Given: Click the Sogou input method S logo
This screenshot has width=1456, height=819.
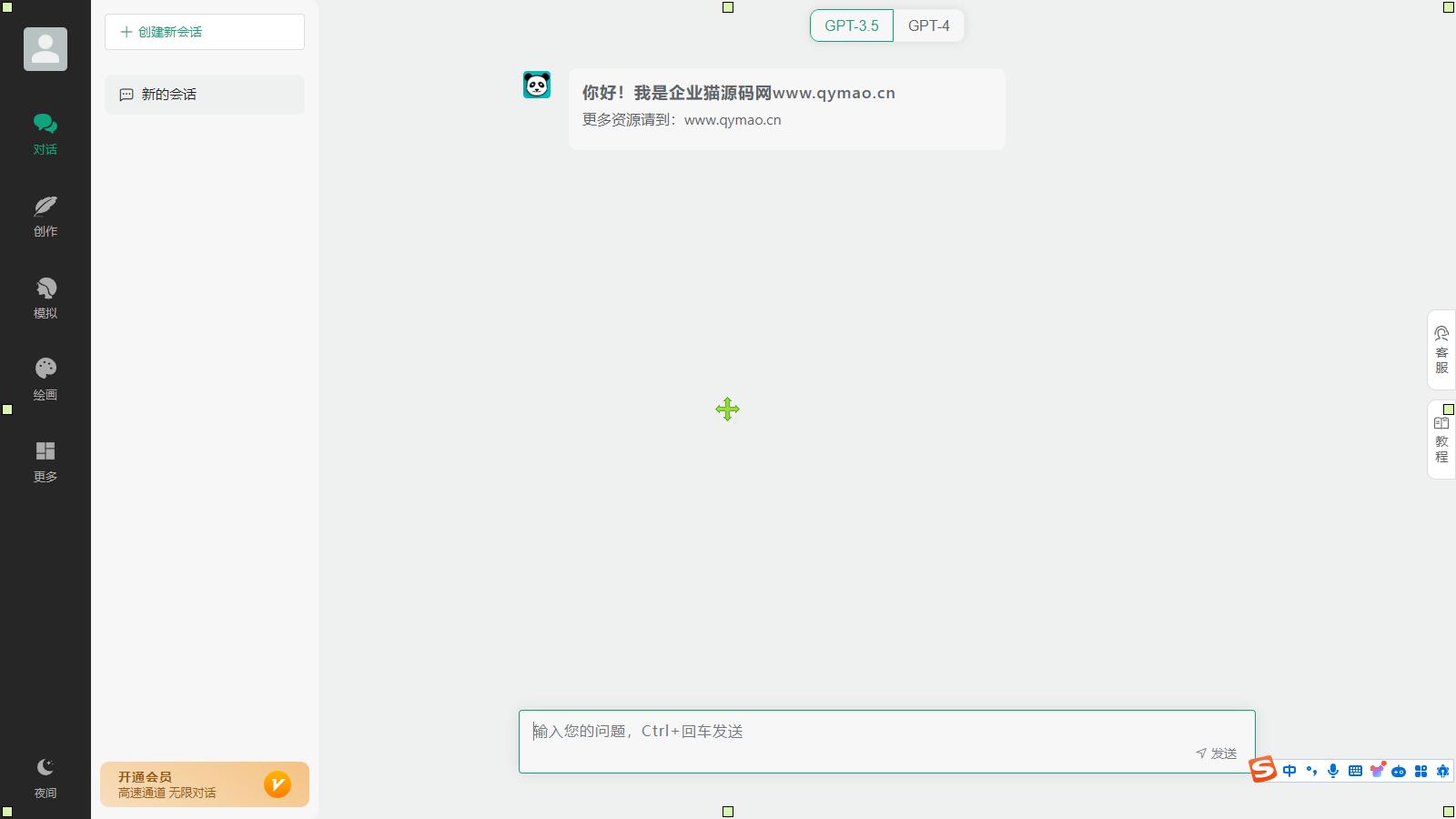Looking at the screenshot, I should pos(1262,770).
